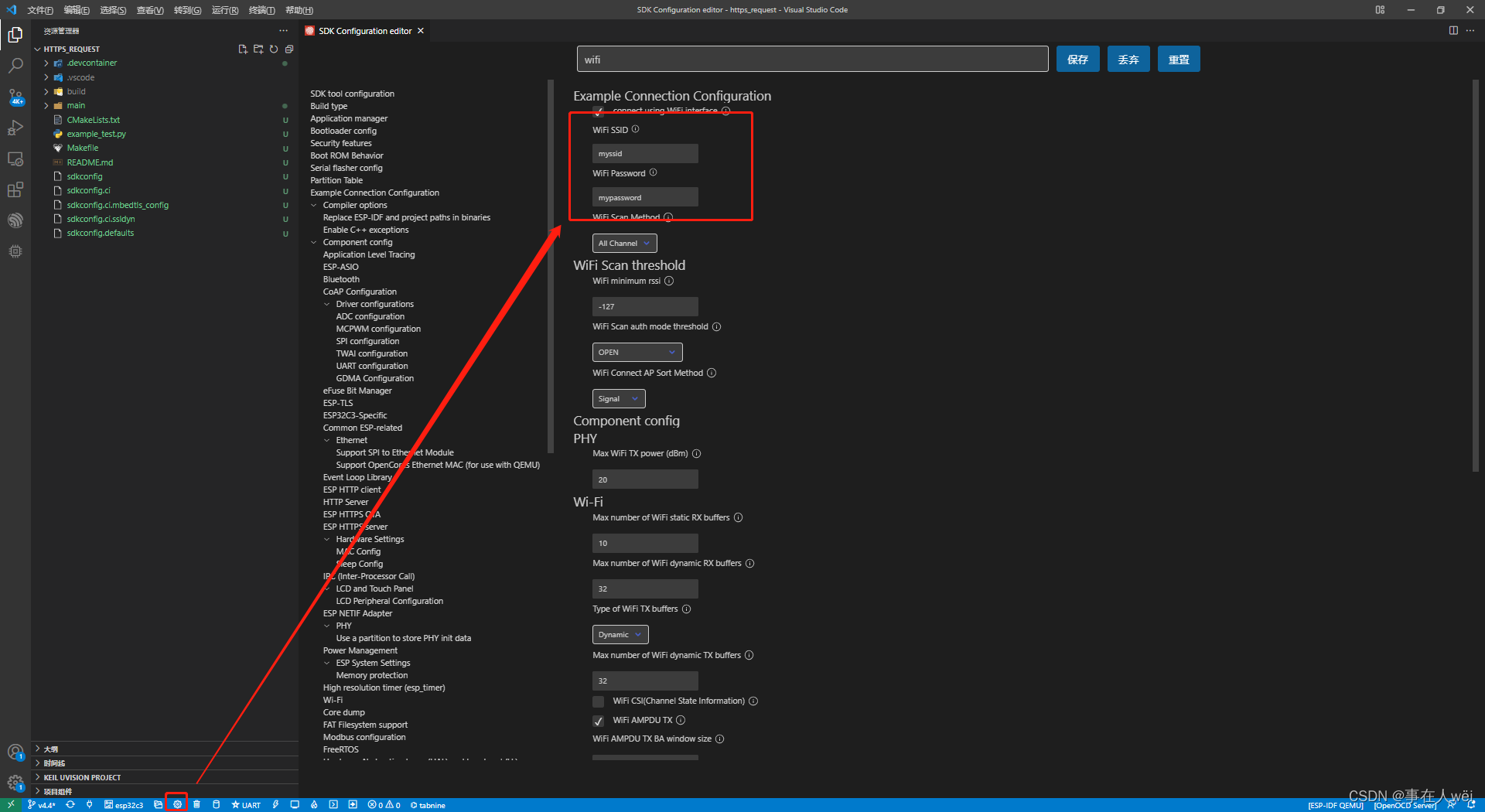Click the search field containing wifi
Screen dimensions: 1485x812
pyautogui.click(x=812, y=60)
